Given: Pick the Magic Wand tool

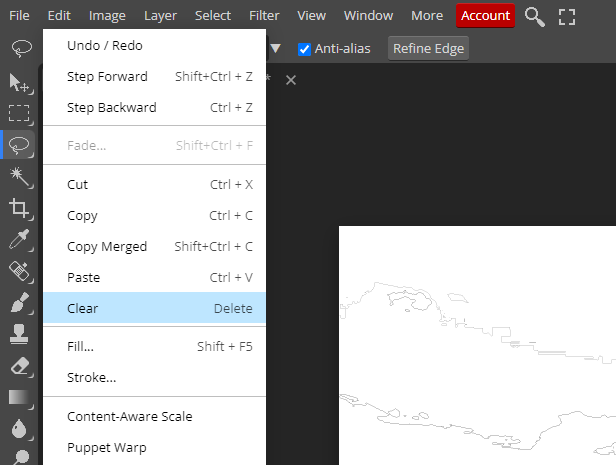Looking at the screenshot, I should pos(19,177).
